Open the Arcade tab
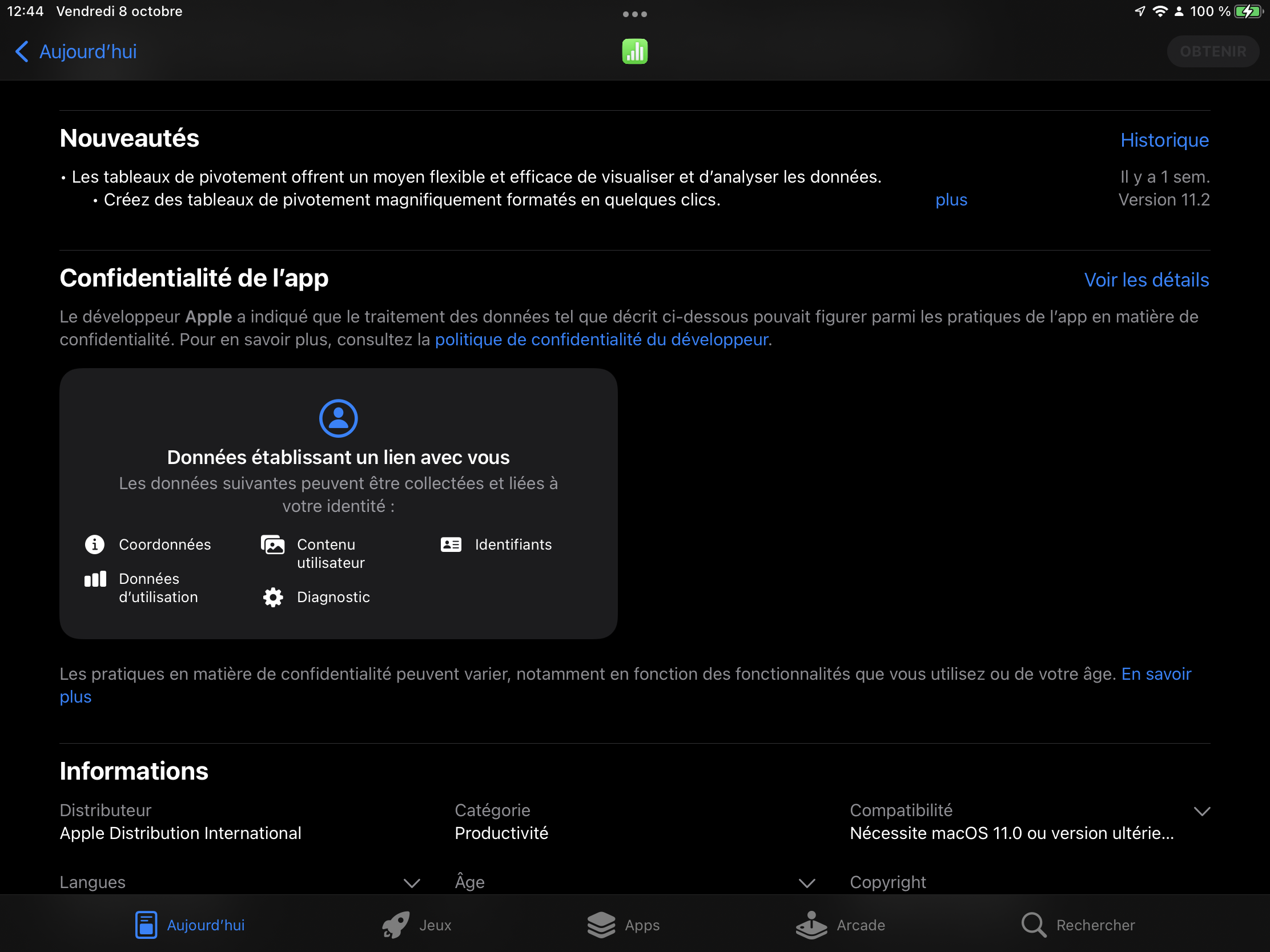This screenshot has width=1270, height=952. pos(841,925)
